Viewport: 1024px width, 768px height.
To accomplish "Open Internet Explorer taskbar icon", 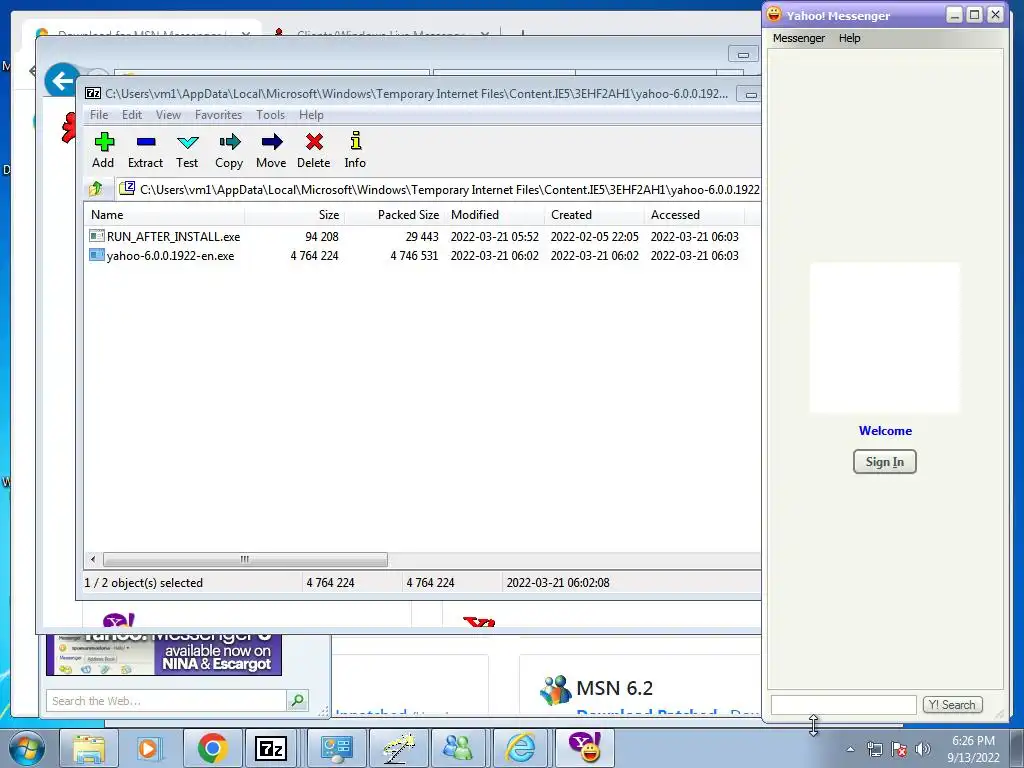I will pyautogui.click(x=520, y=748).
